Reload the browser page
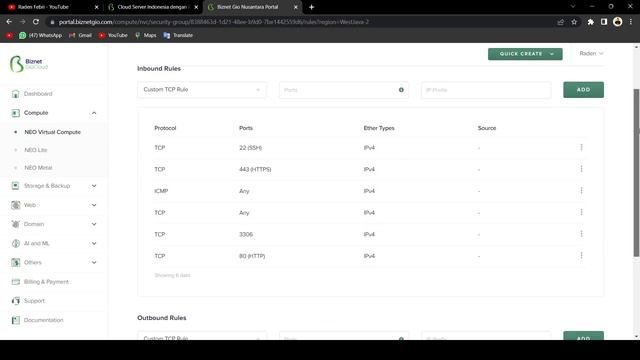Viewport: 640px width, 360px height. (36, 22)
